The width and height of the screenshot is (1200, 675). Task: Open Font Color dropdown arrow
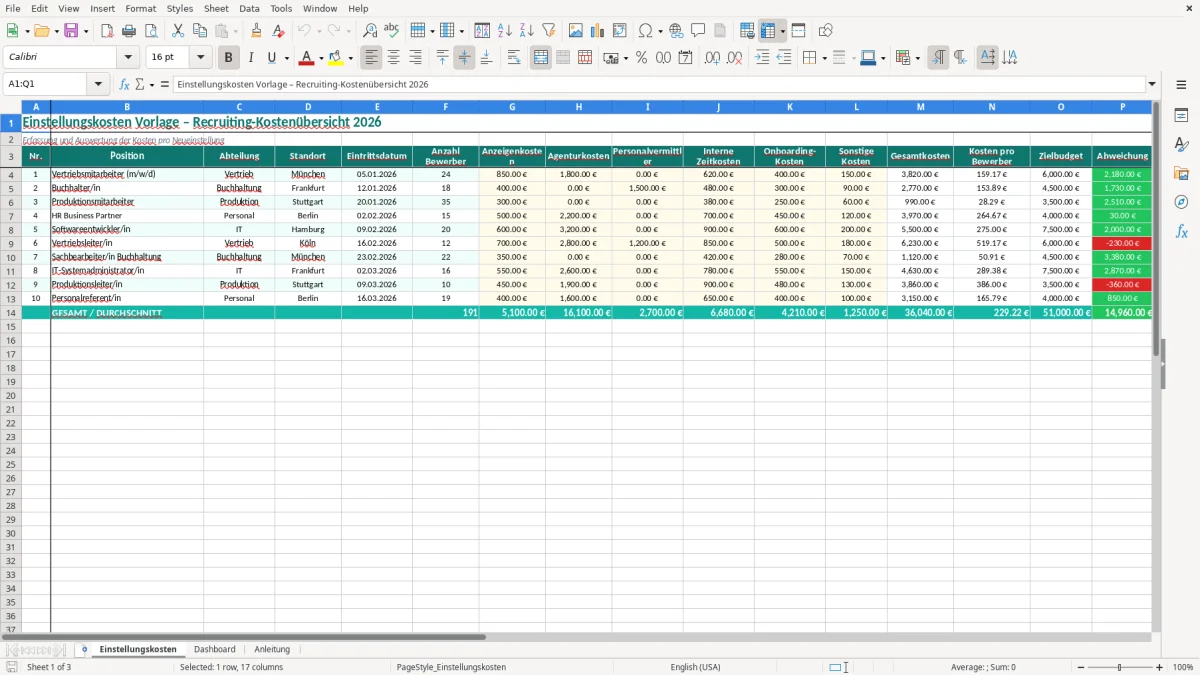click(320, 58)
